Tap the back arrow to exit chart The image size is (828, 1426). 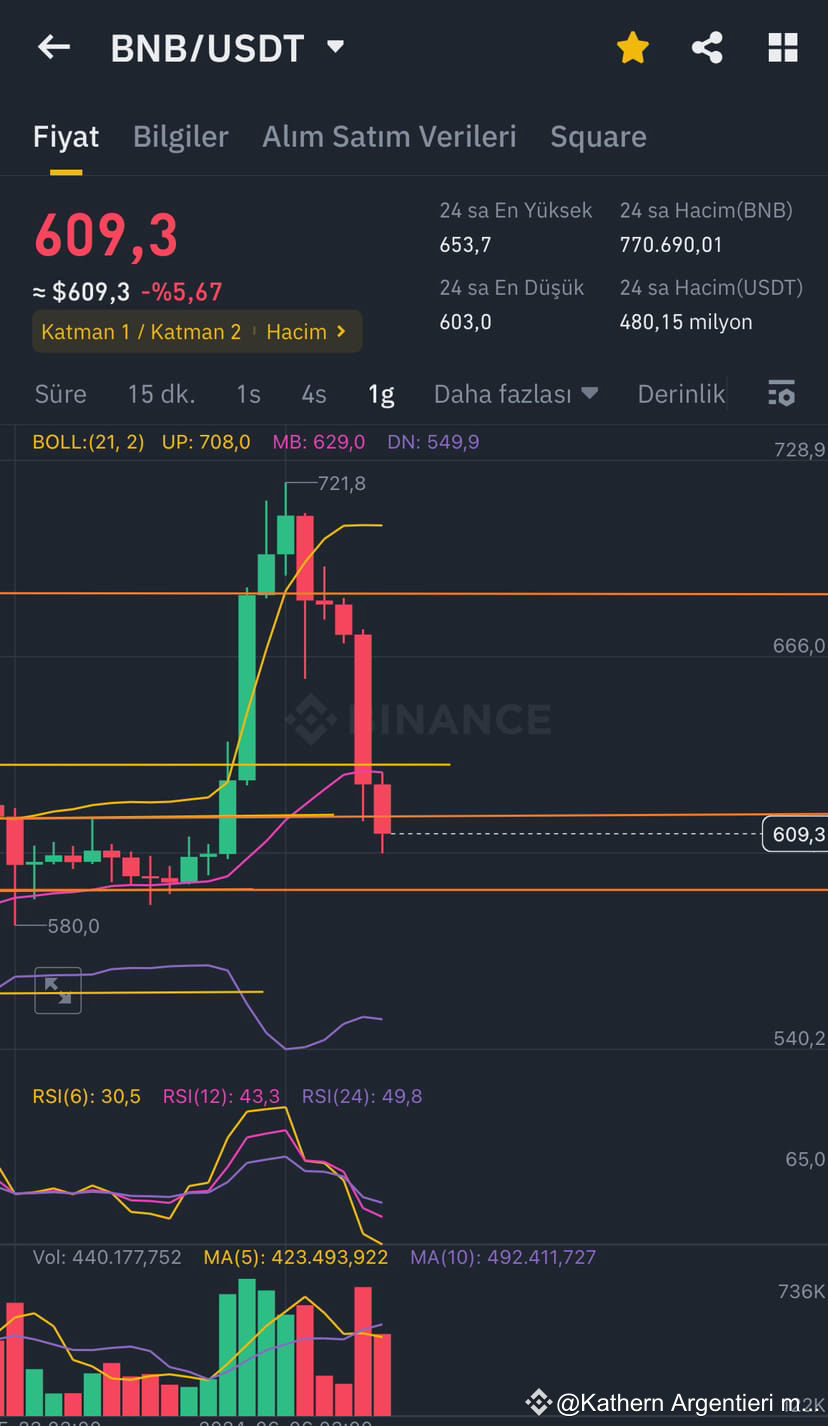click(x=53, y=47)
